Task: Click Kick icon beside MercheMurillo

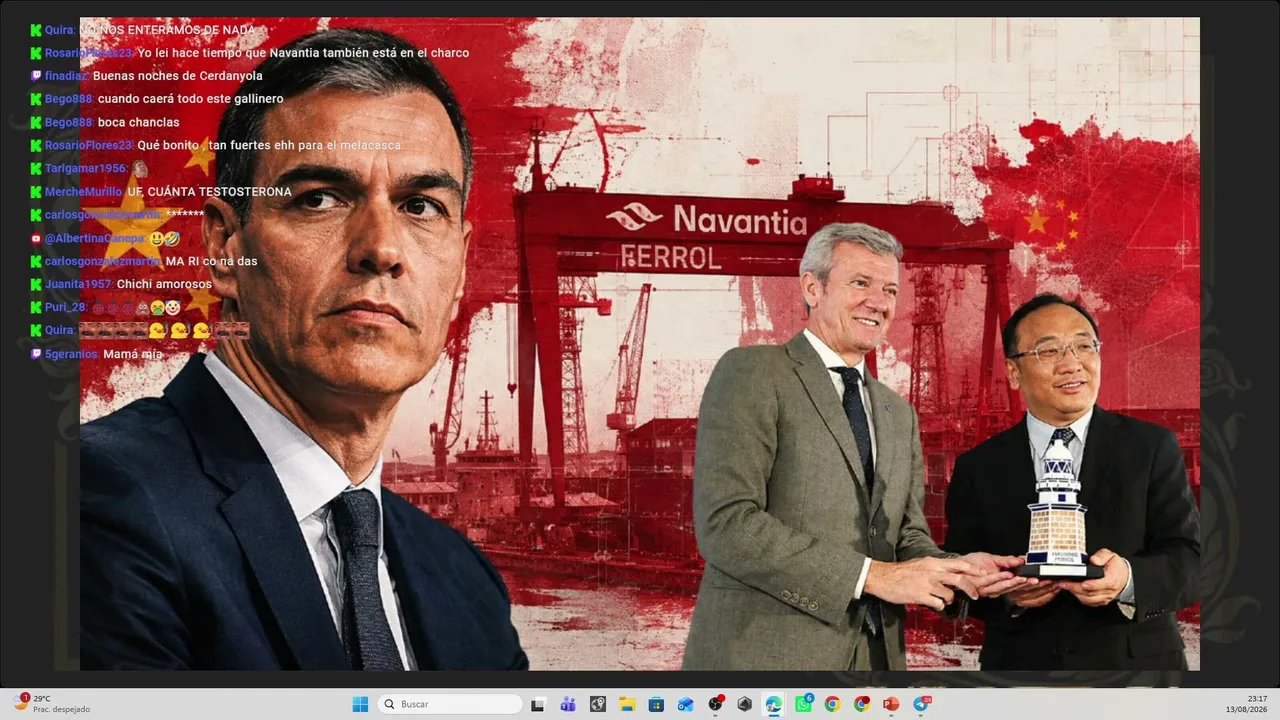Action: coord(36,192)
